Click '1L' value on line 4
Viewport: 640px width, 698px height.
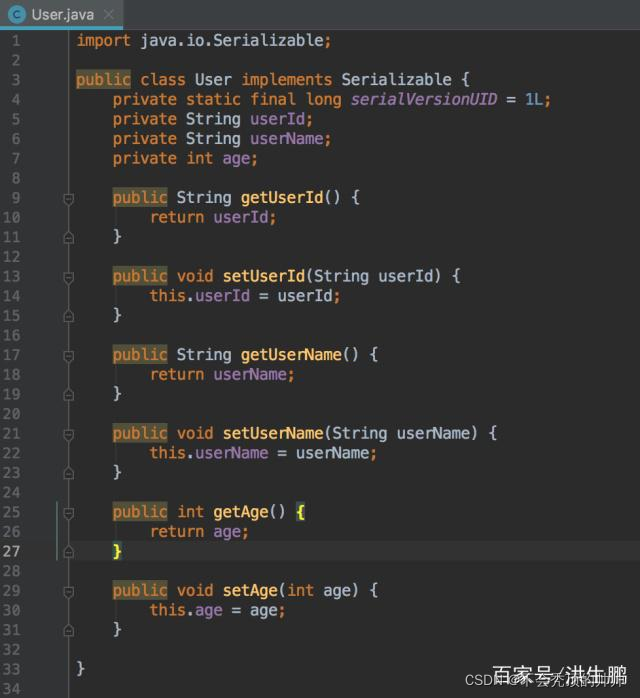(x=534, y=99)
